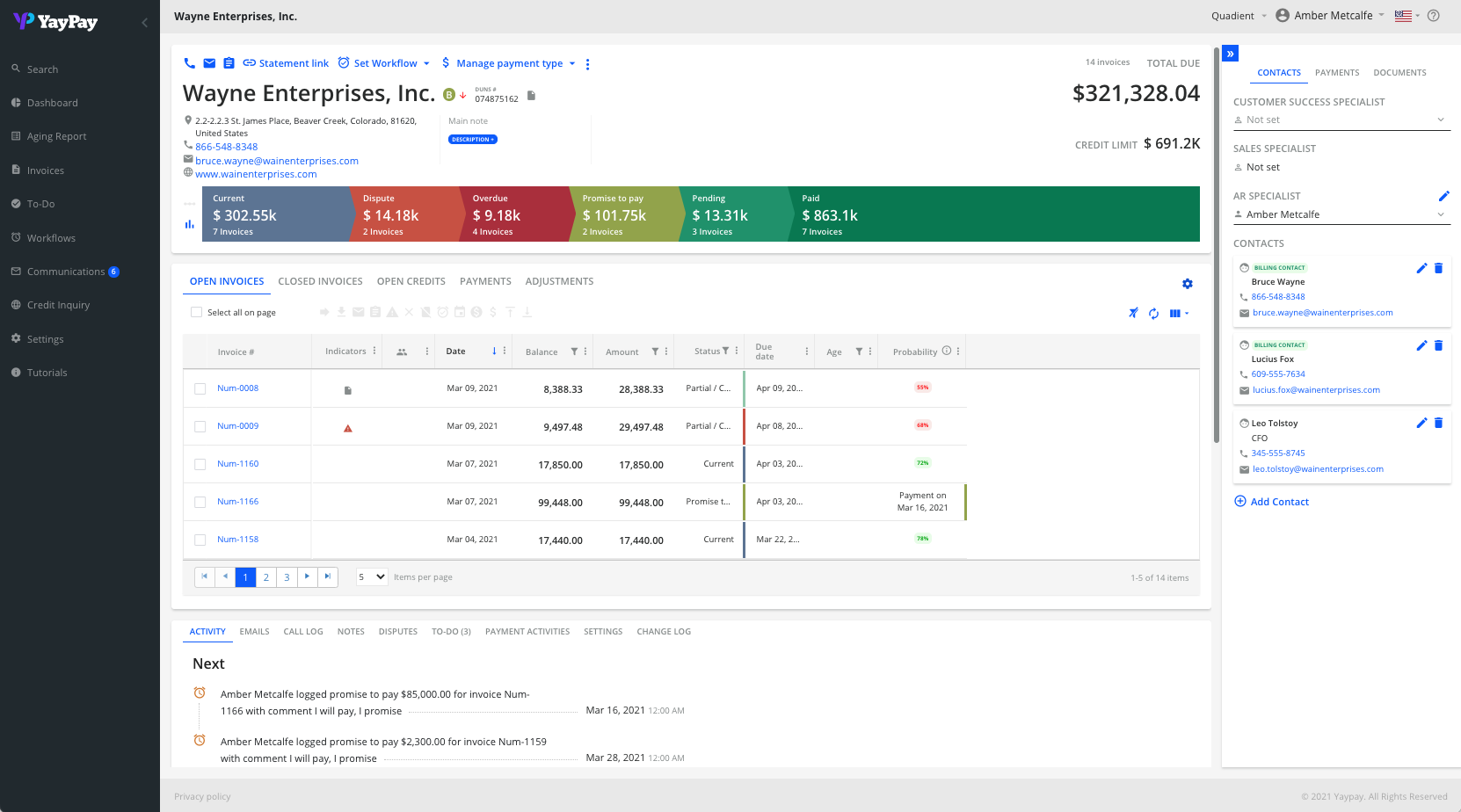1461x812 pixels.
Task: Select checkbox for invoice Num-1166
Action: click(200, 502)
